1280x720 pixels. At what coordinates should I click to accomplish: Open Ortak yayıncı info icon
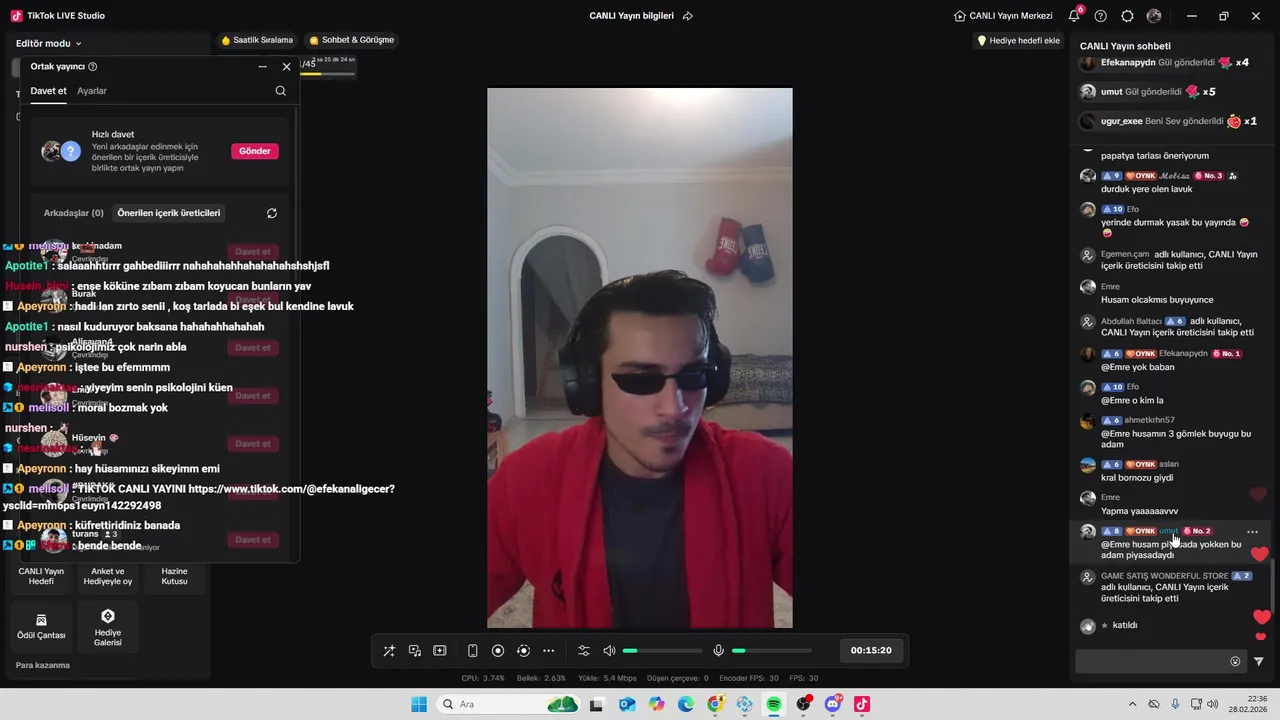[93, 67]
